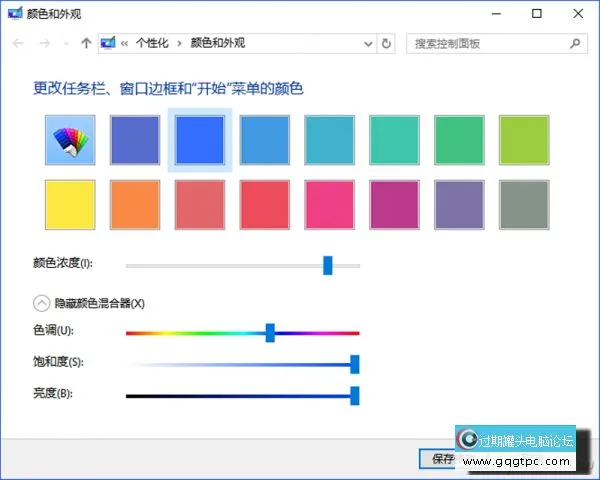This screenshot has height=480, width=600.
Task: Select the emerald green color swatch
Action: tap(459, 140)
